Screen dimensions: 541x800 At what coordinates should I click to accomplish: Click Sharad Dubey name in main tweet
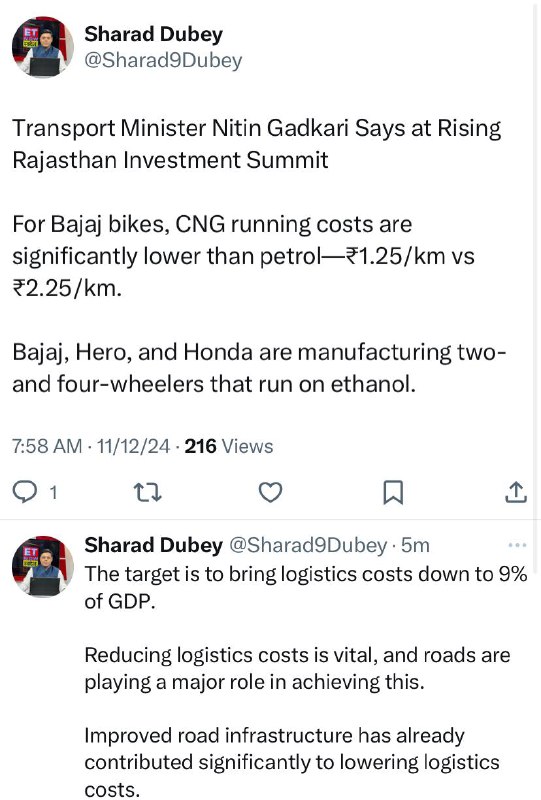point(154,34)
